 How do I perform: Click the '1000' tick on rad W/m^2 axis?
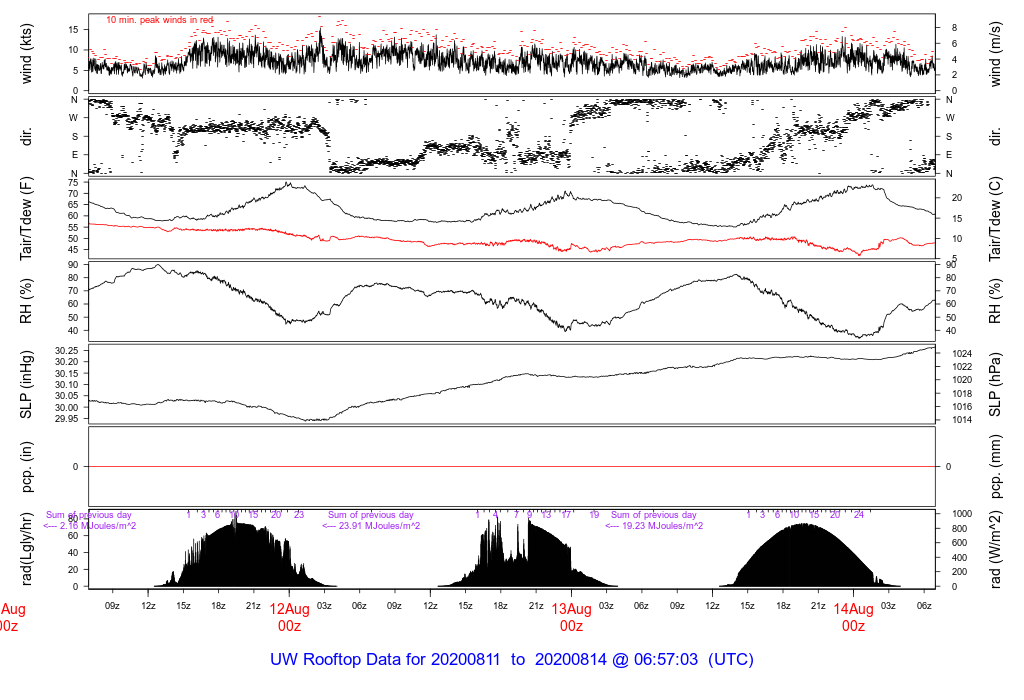[961, 514]
